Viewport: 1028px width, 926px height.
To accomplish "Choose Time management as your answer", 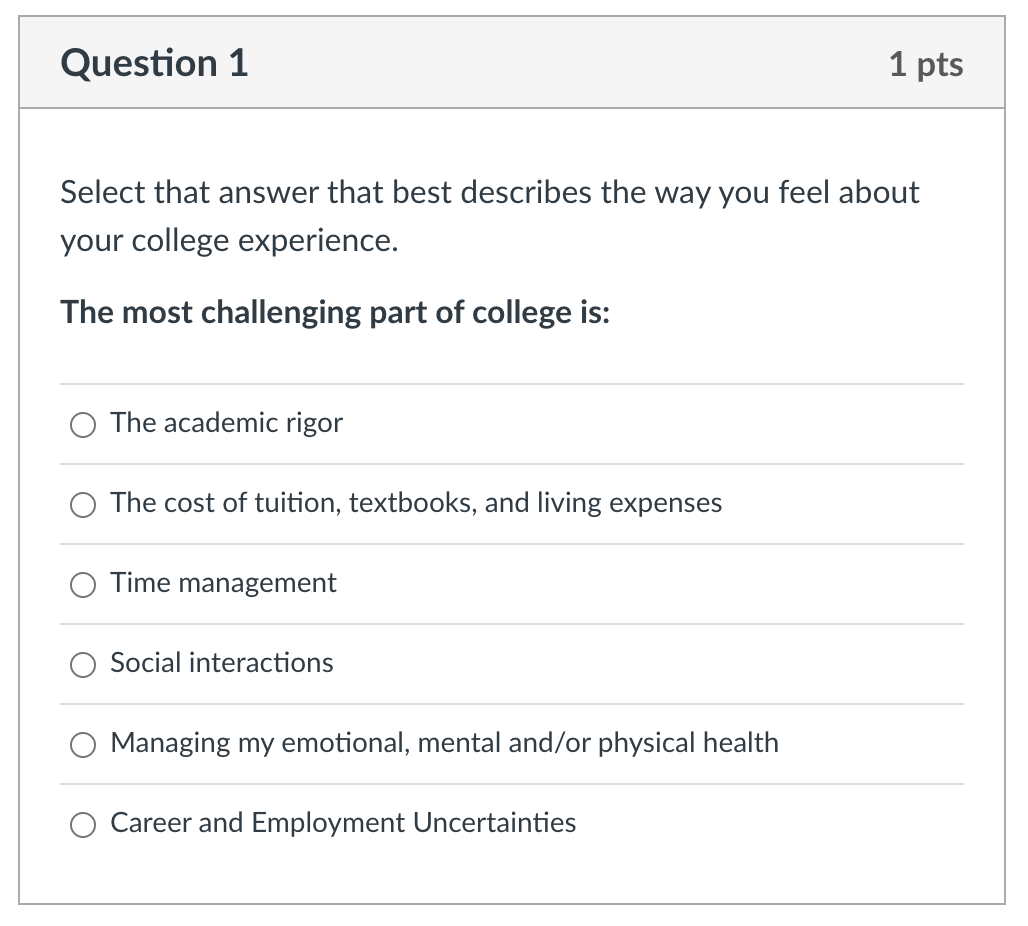I will point(83,585).
